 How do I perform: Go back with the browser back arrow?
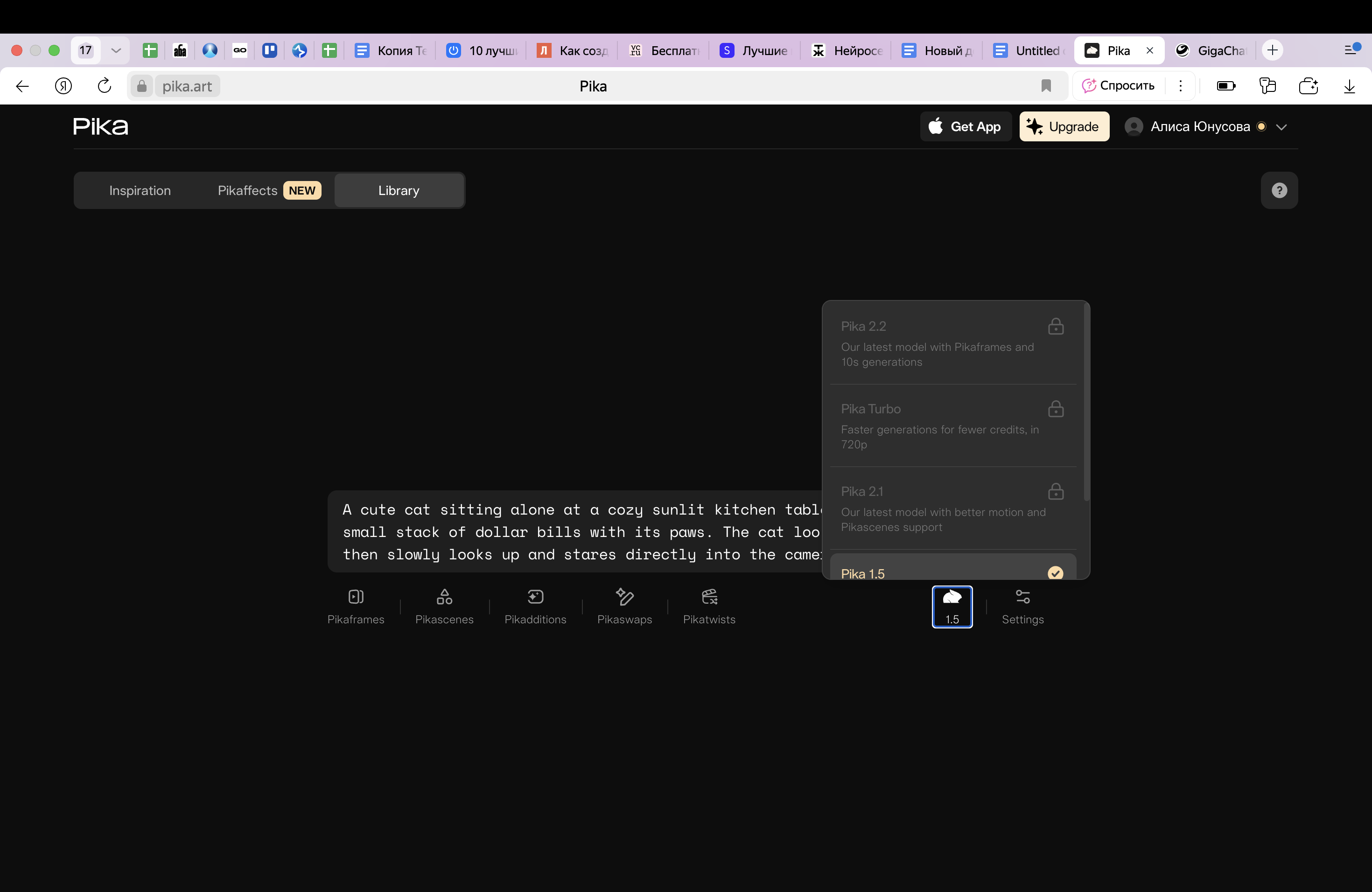point(22,86)
